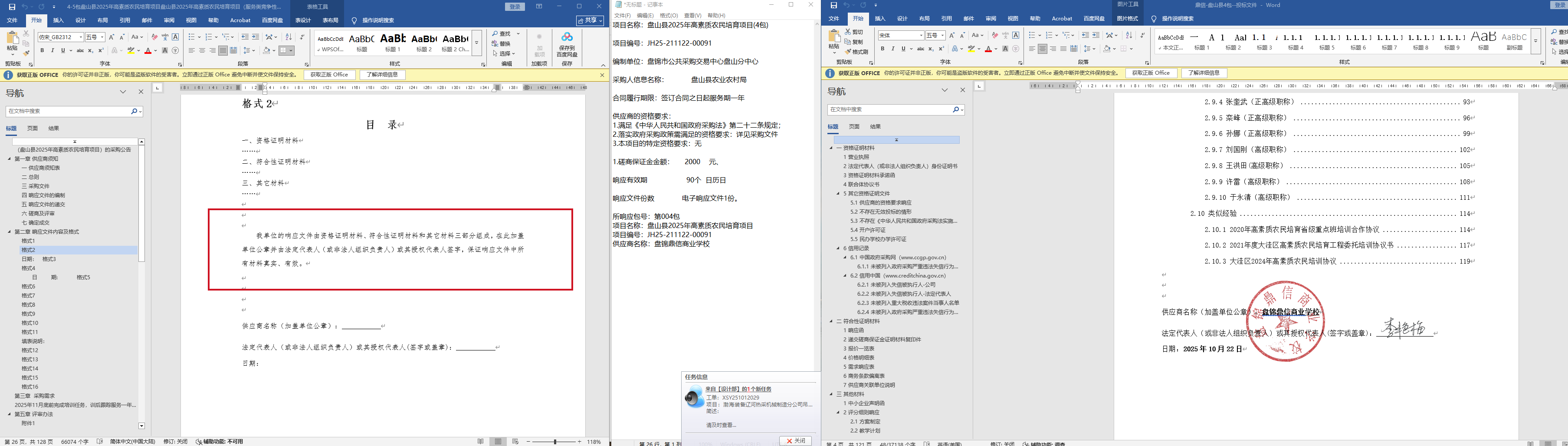Grow font size in 4-5包 Word window
Viewport: 1568px width, 446px height.
point(112,37)
